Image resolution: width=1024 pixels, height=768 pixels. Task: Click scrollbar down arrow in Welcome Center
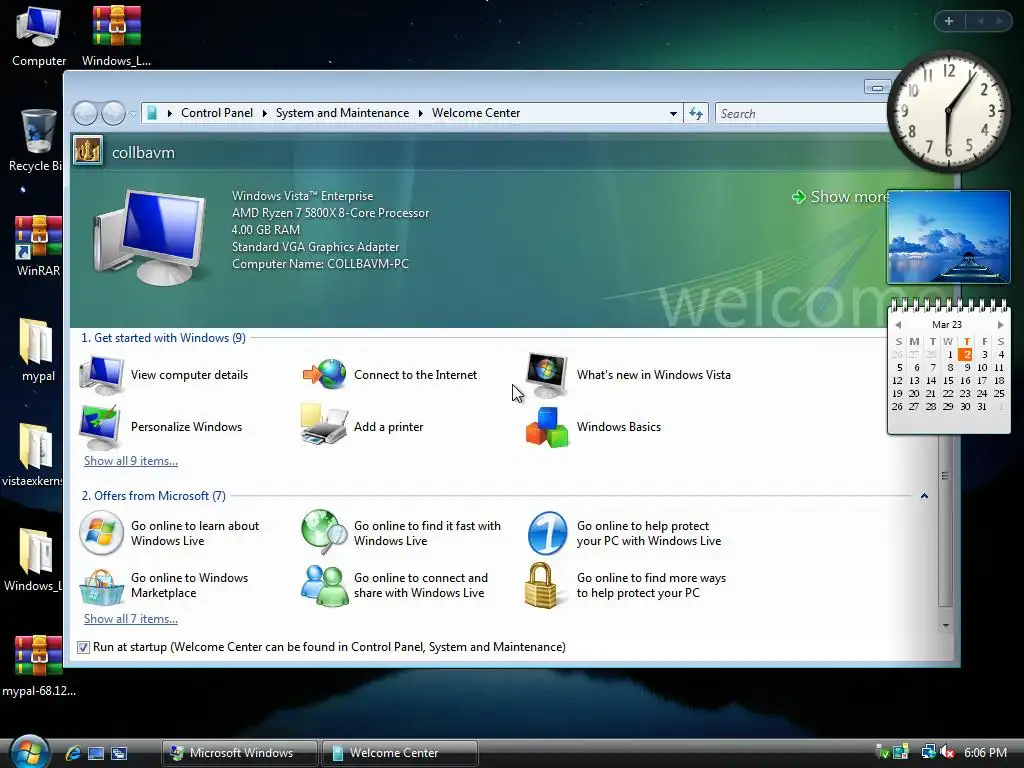(x=945, y=626)
